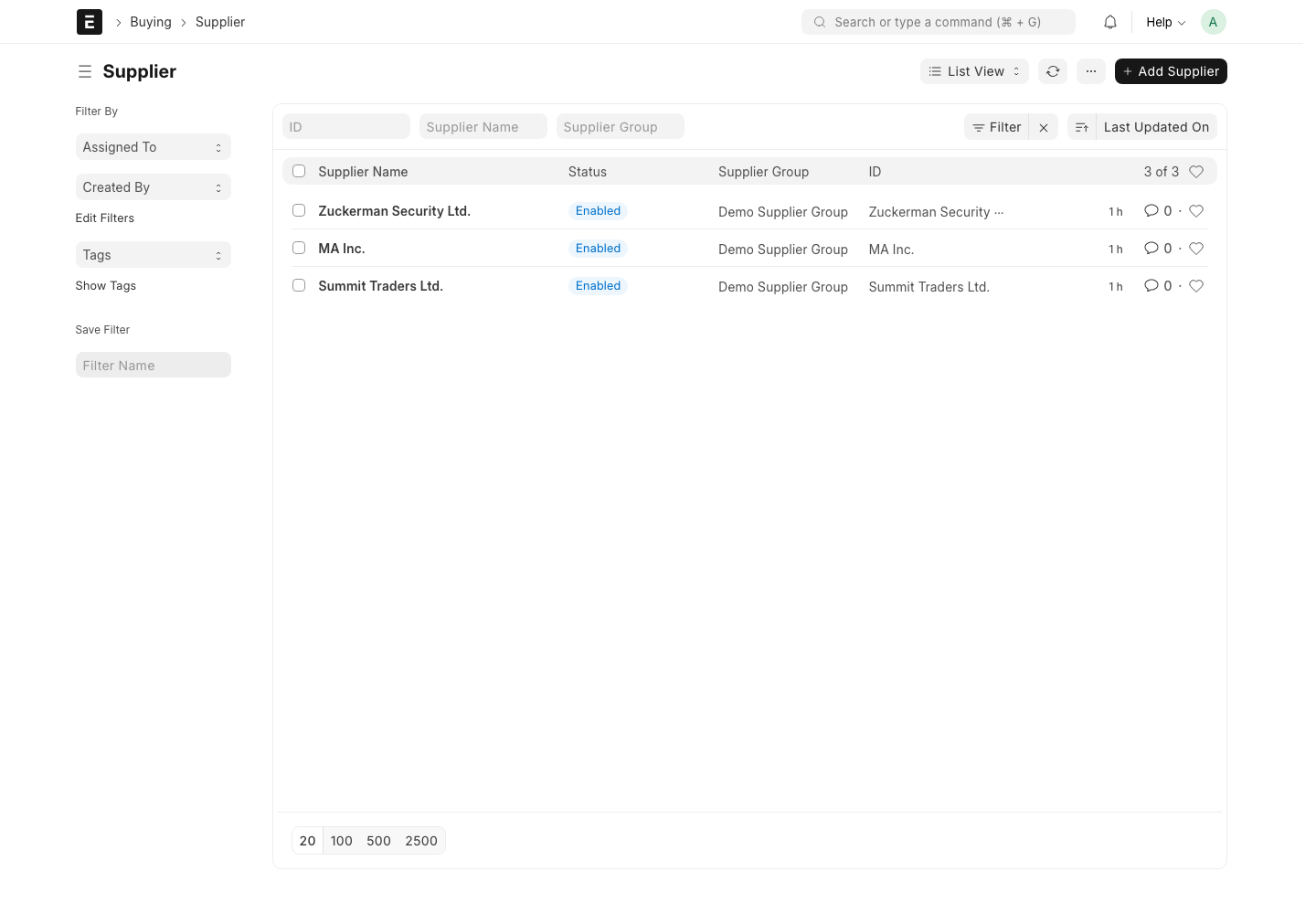Focus the search or command bar
The width and height of the screenshot is (1316, 914).
click(939, 22)
